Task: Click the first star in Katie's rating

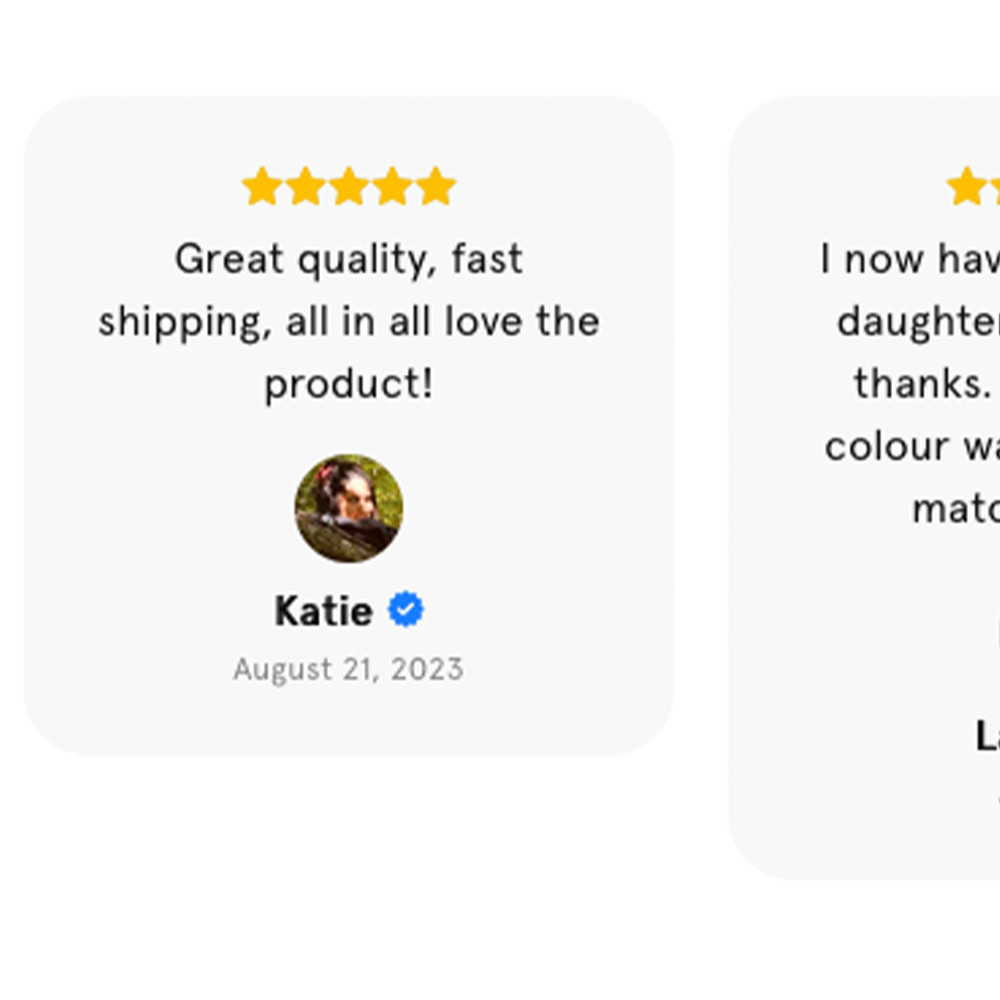Action: click(x=261, y=187)
